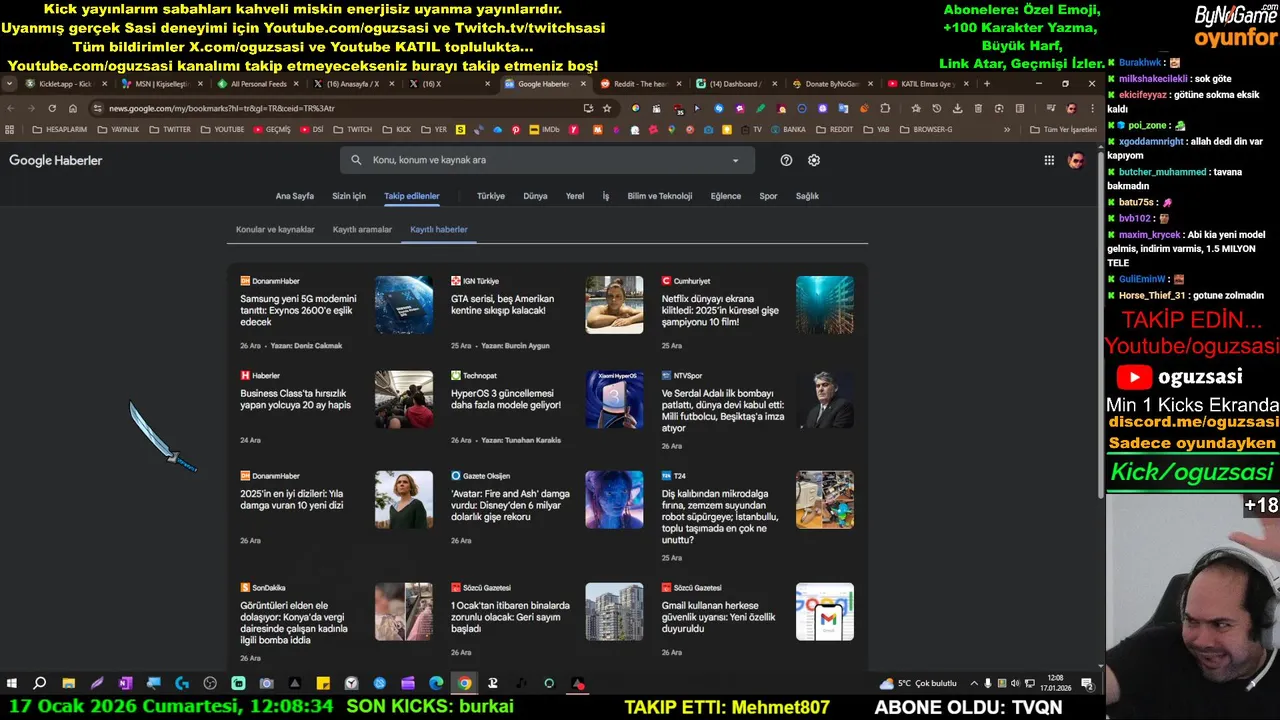
Task: Click the Google Haberler logo
Action: 56,160
